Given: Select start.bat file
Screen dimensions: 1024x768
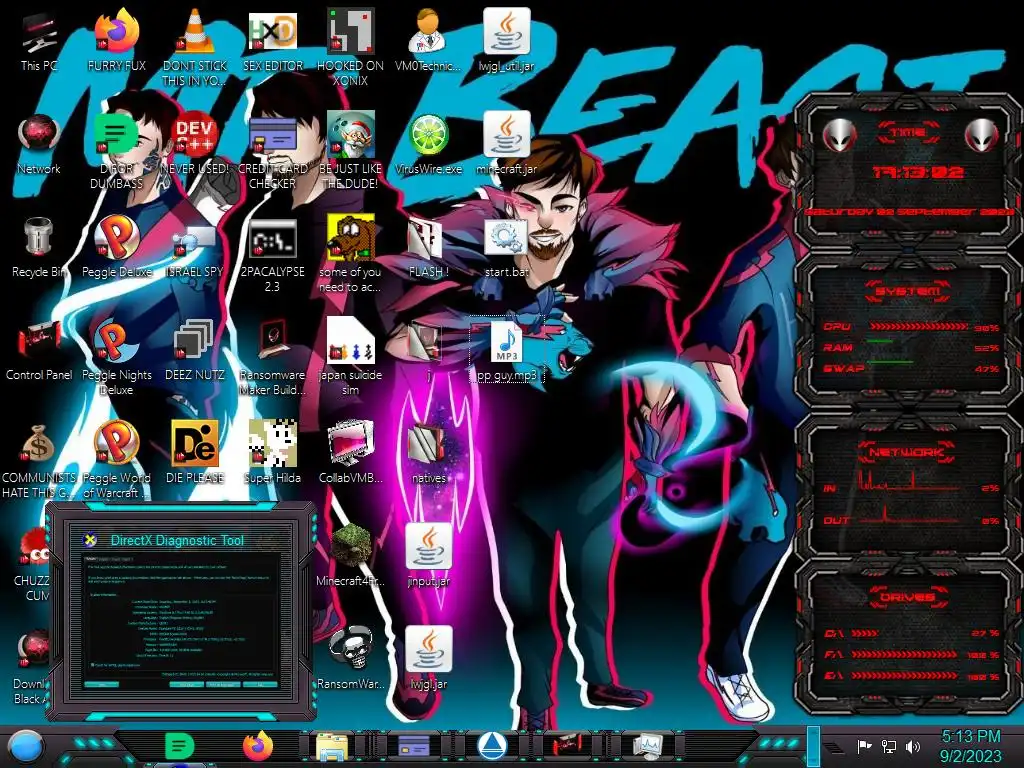Looking at the screenshot, I should click(x=506, y=248).
